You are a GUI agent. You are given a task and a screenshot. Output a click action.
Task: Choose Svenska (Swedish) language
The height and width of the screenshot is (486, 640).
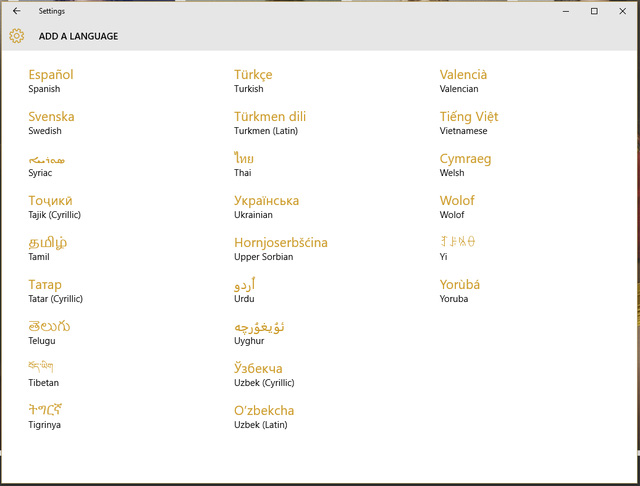point(52,123)
